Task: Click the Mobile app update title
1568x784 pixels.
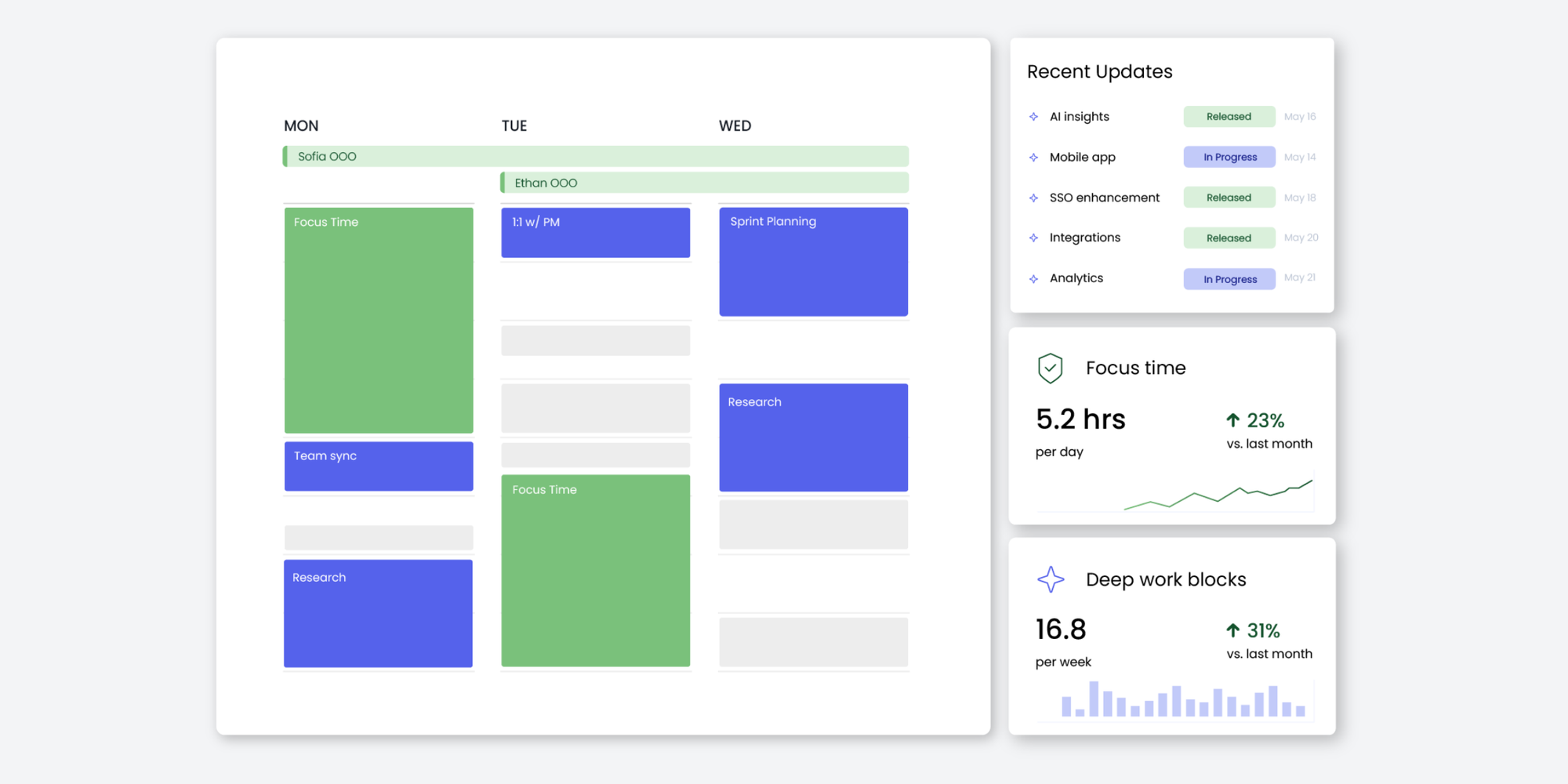Action: [x=1083, y=158]
